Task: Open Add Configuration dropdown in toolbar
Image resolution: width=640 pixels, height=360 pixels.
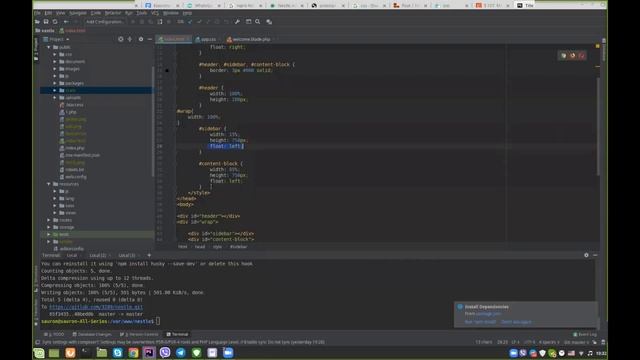Action: [x=104, y=22]
